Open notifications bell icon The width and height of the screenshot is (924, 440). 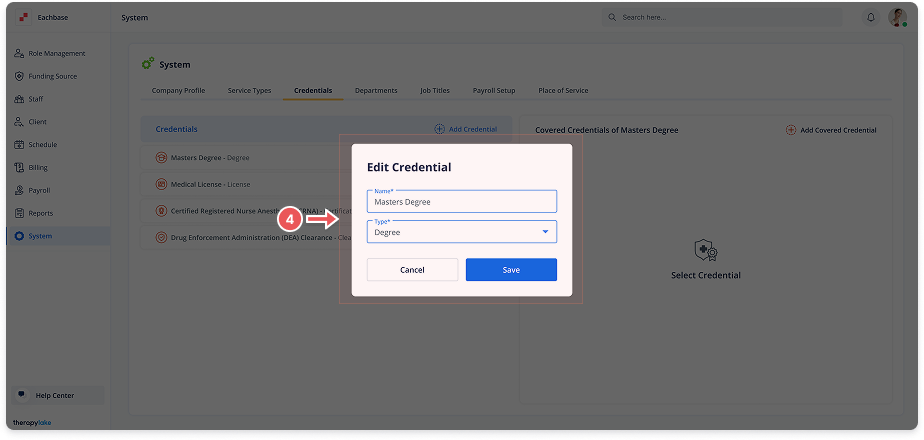870,18
